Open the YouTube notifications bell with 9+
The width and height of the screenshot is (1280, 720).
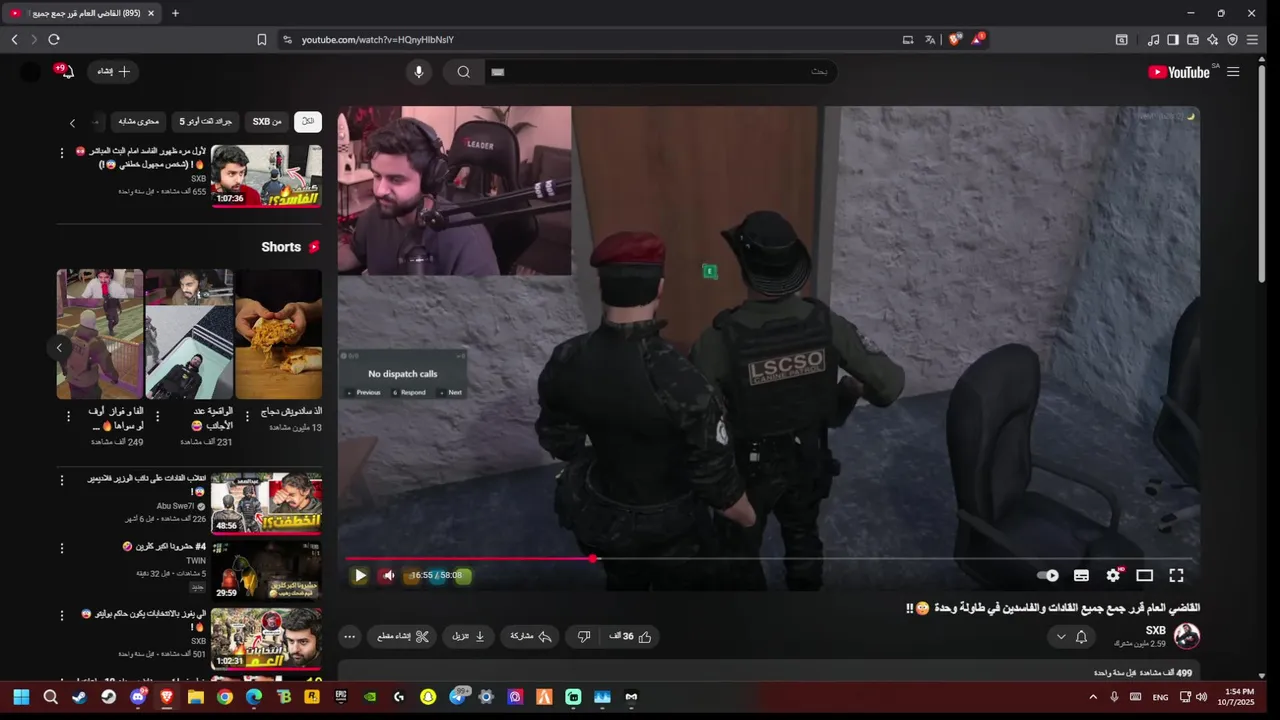[x=66, y=71]
